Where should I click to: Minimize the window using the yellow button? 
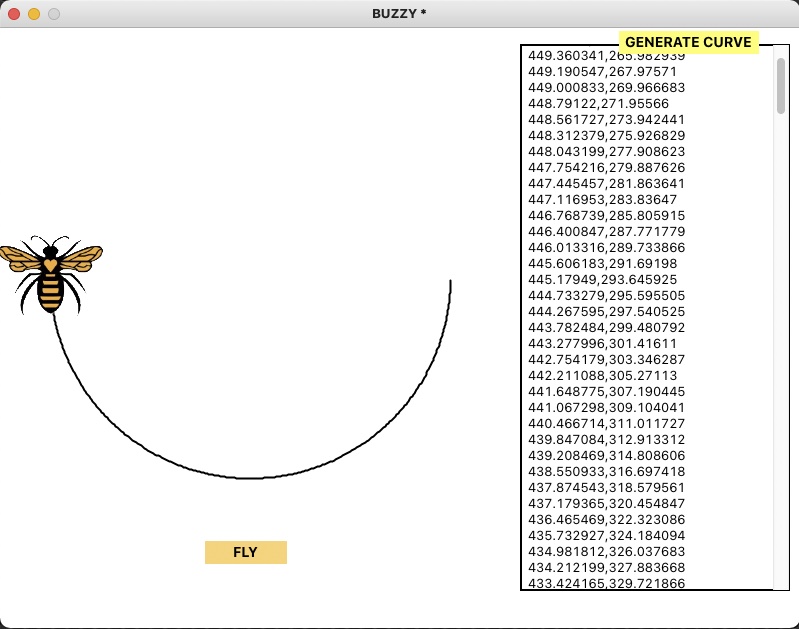pyautogui.click(x=34, y=14)
